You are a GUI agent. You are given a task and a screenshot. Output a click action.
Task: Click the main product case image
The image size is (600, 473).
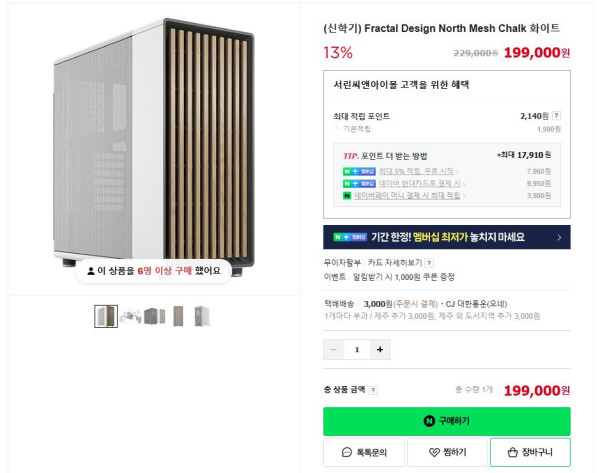coord(153,147)
